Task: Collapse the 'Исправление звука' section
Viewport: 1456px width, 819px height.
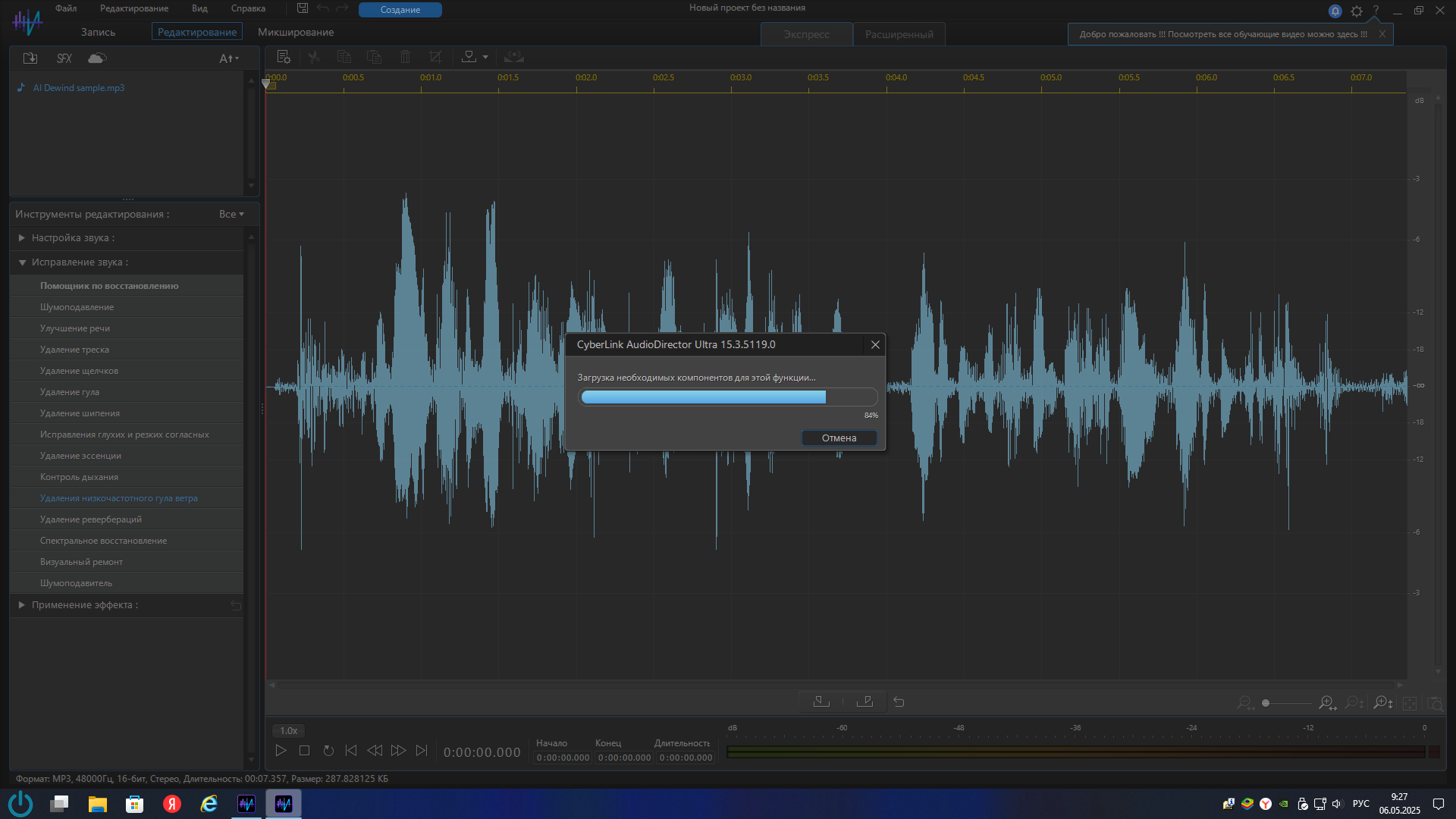Action: tap(22, 262)
